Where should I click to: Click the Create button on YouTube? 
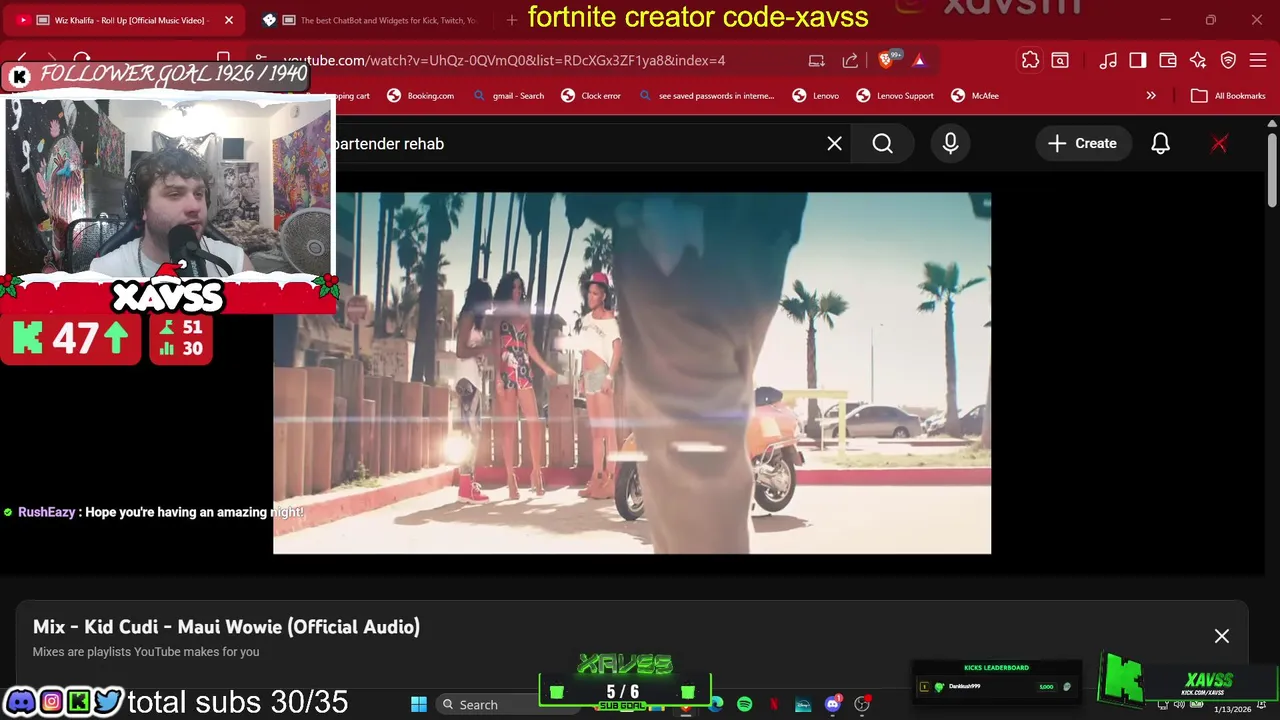click(x=1082, y=144)
